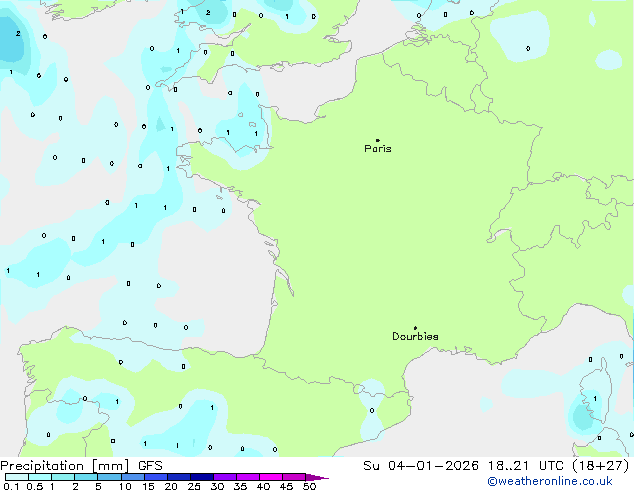Image resolution: width=634 pixels, height=490 pixels.
Task: Pick legend swatch between 0.5 and 1
Action: coord(40,477)
